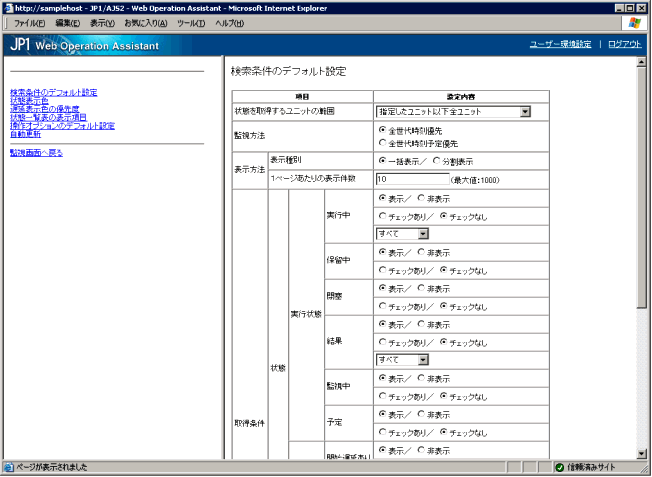Click the vertical scrollbar thumb

642,188
